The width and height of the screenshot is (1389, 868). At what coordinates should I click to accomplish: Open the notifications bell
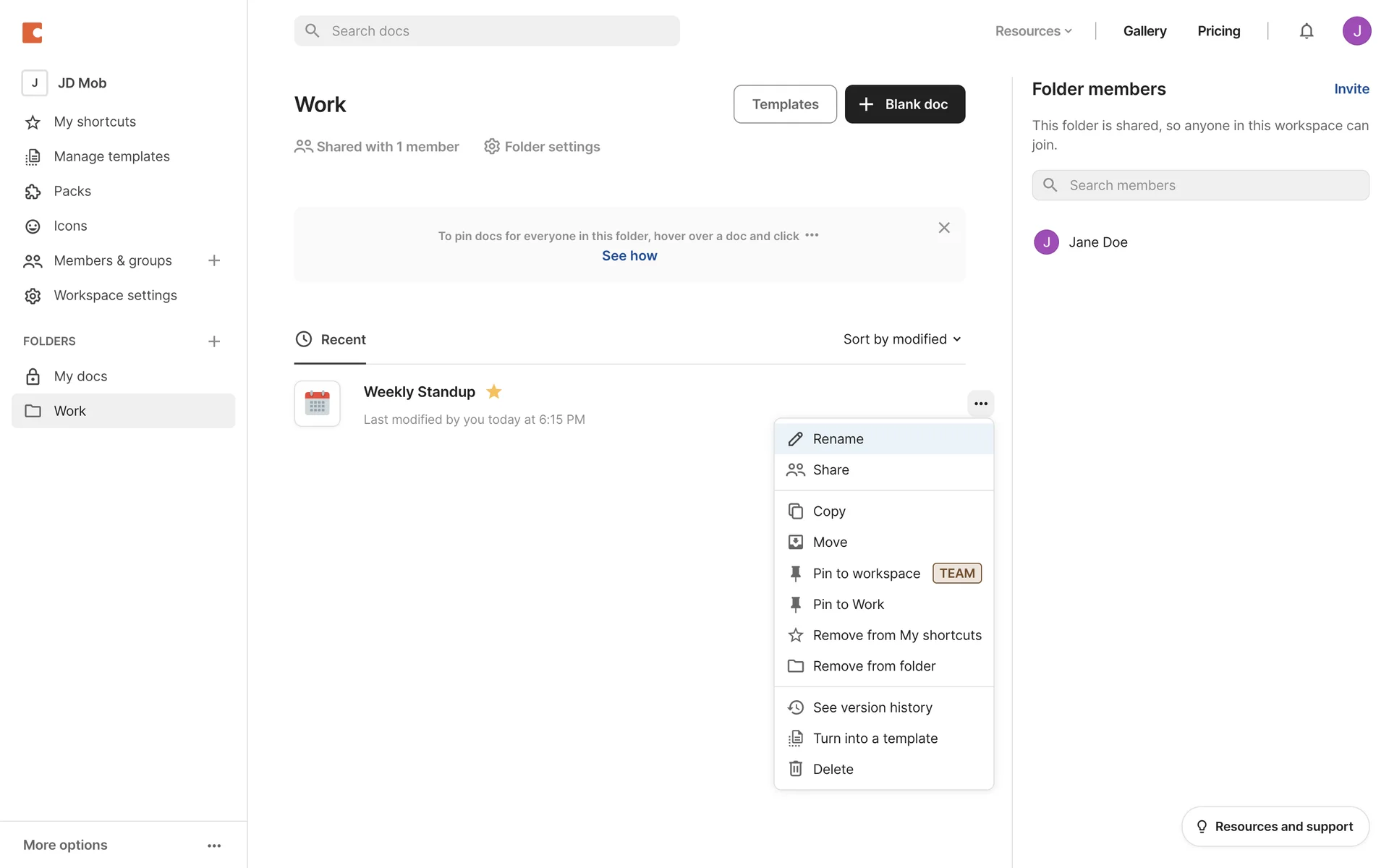[1306, 31]
